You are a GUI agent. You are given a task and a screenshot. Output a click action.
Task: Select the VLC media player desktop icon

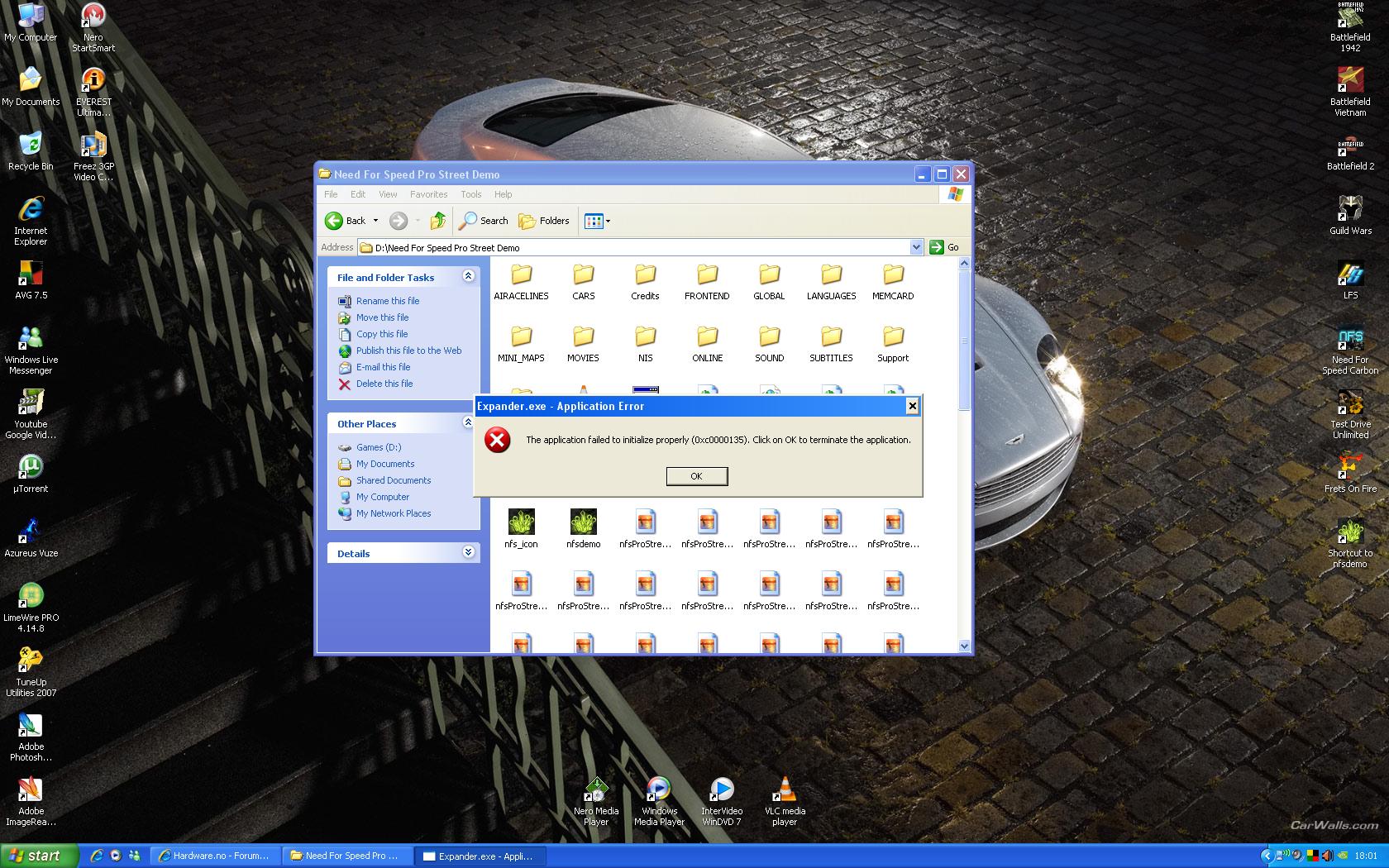785,801
